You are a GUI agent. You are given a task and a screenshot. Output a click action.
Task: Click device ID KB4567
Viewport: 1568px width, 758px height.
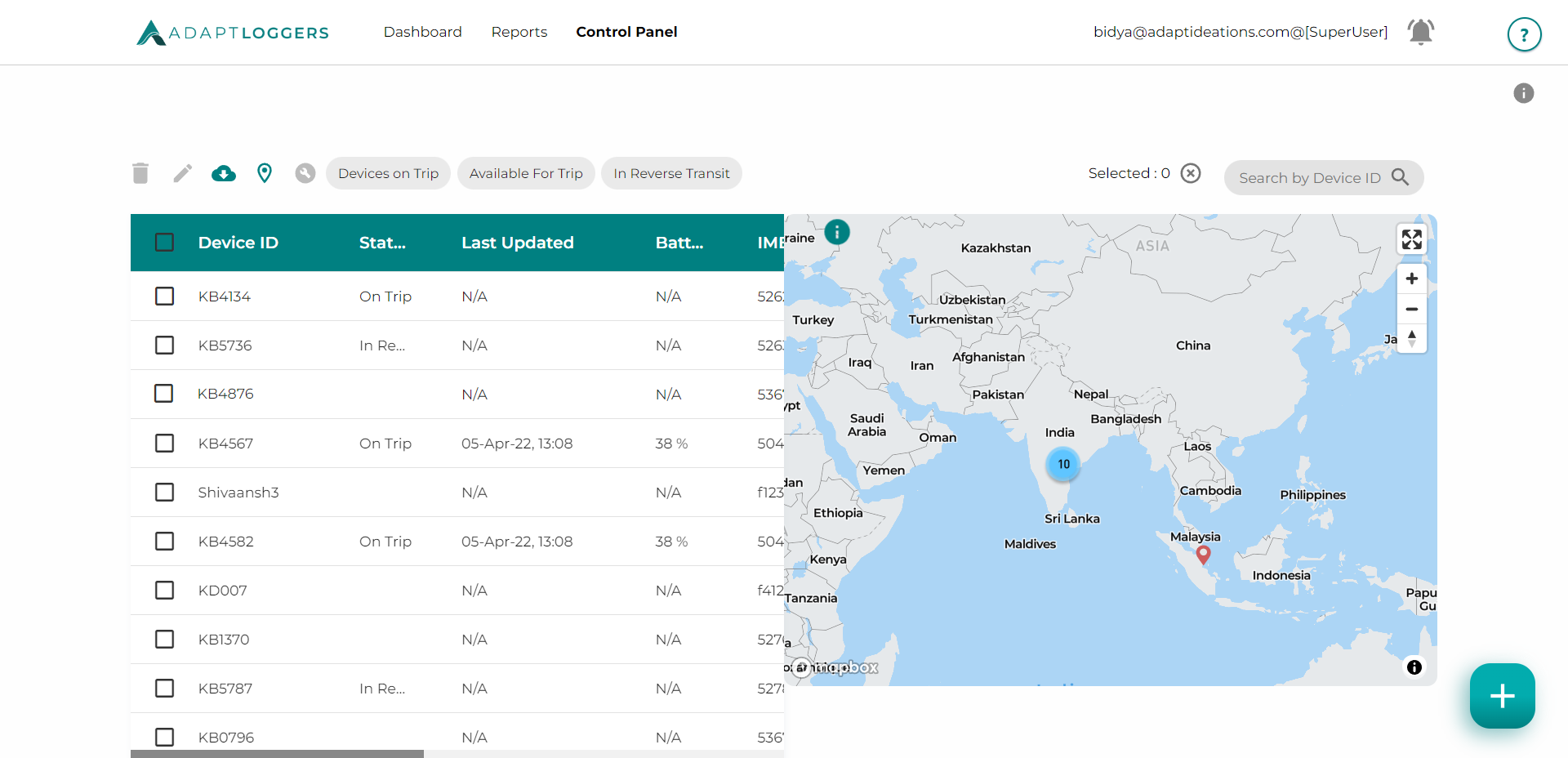[225, 443]
